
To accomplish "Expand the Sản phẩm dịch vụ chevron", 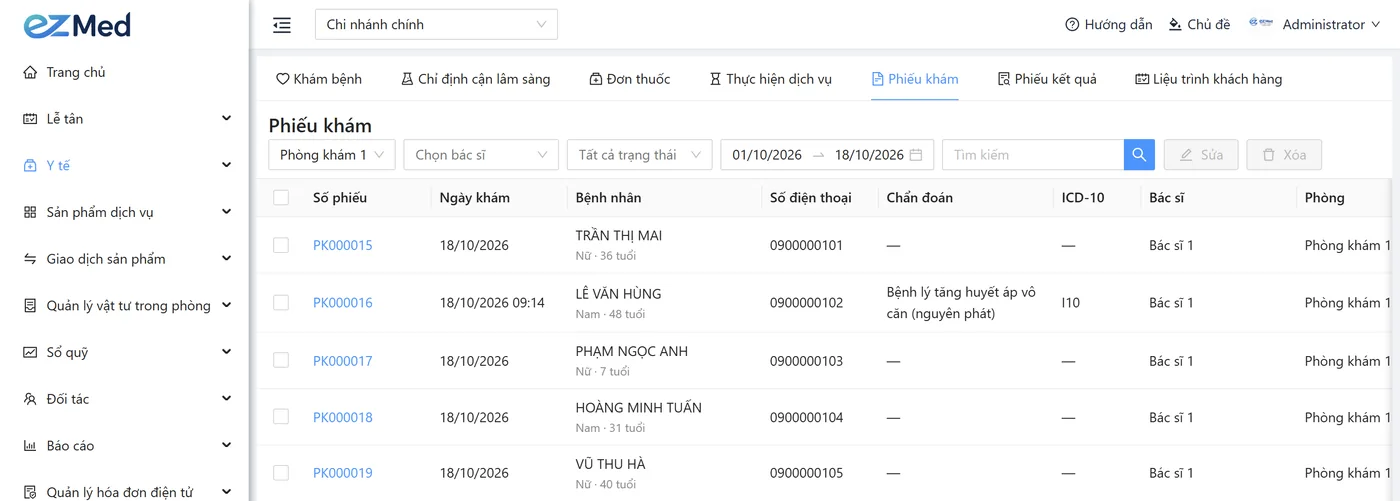I will (x=226, y=212).
